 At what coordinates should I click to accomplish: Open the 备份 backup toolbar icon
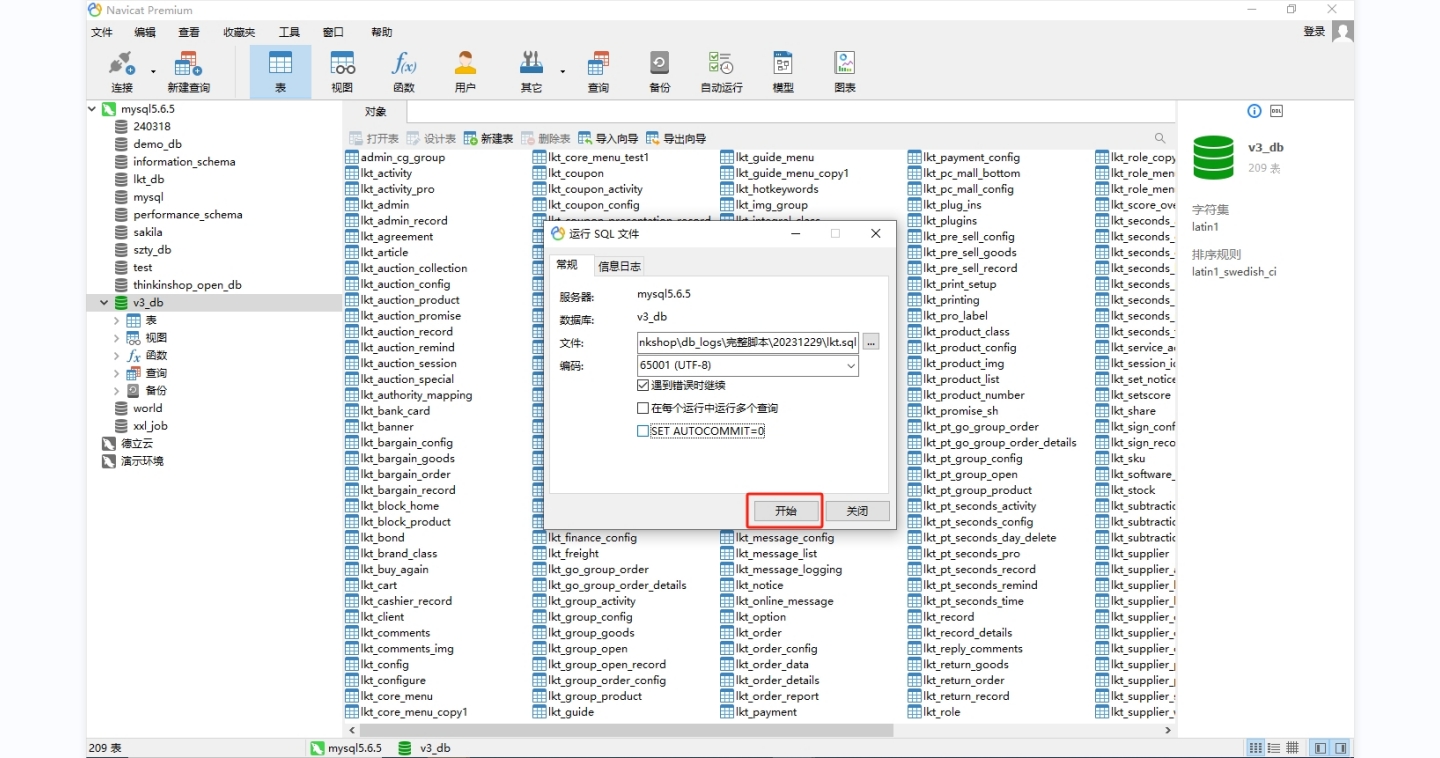(659, 71)
